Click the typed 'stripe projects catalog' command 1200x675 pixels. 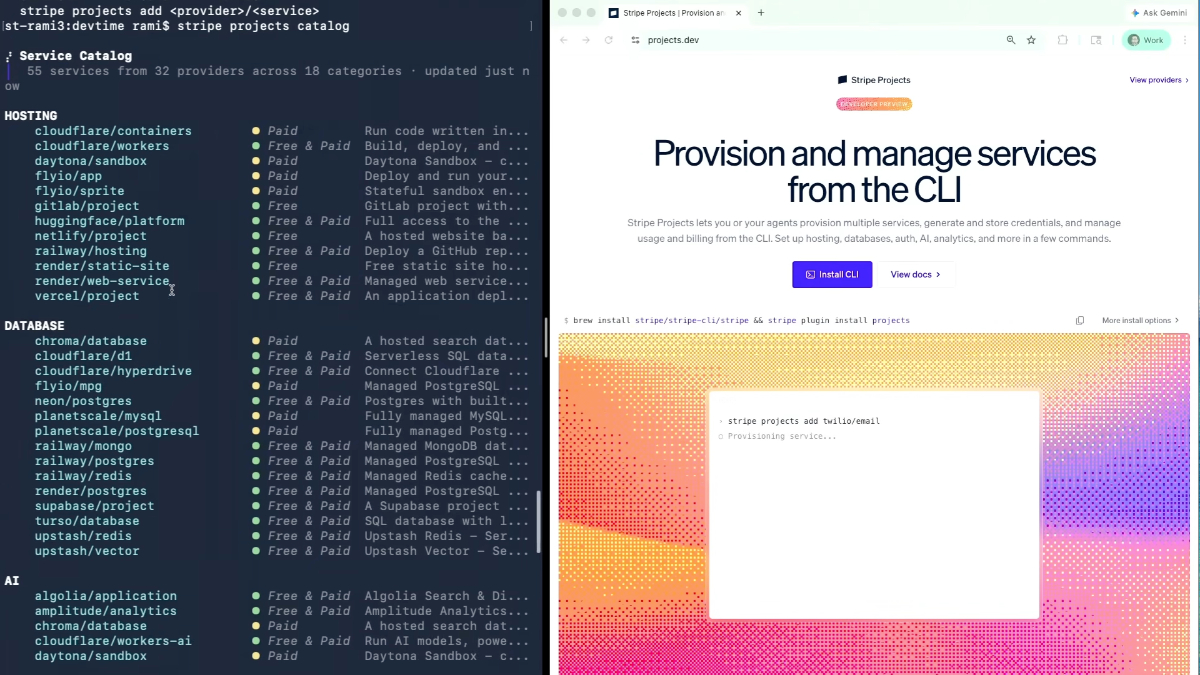coord(263,26)
